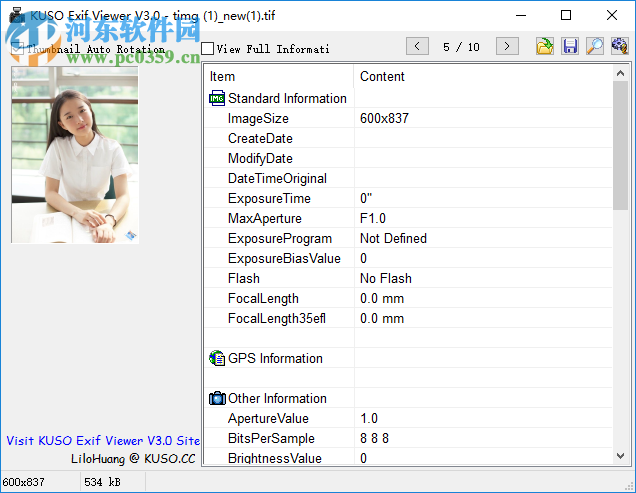The image size is (636, 493).
Task: Click the vertical scrollbar thumb
Action: click(620, 145)
